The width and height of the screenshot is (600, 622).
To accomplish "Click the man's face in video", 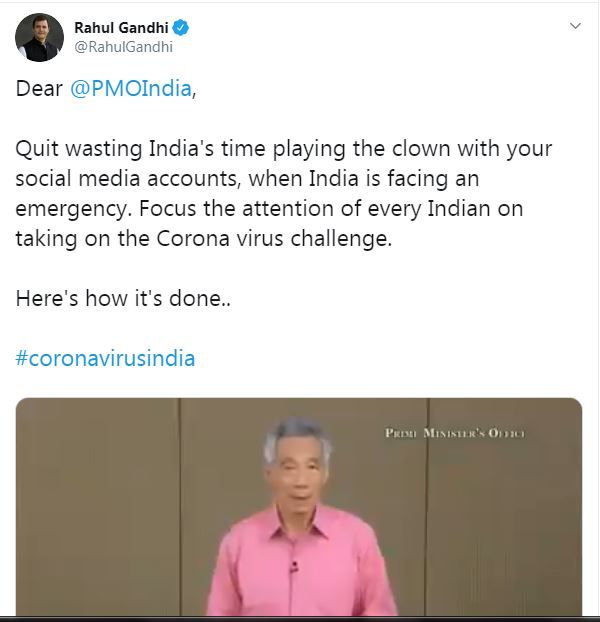I will point(297,470).
